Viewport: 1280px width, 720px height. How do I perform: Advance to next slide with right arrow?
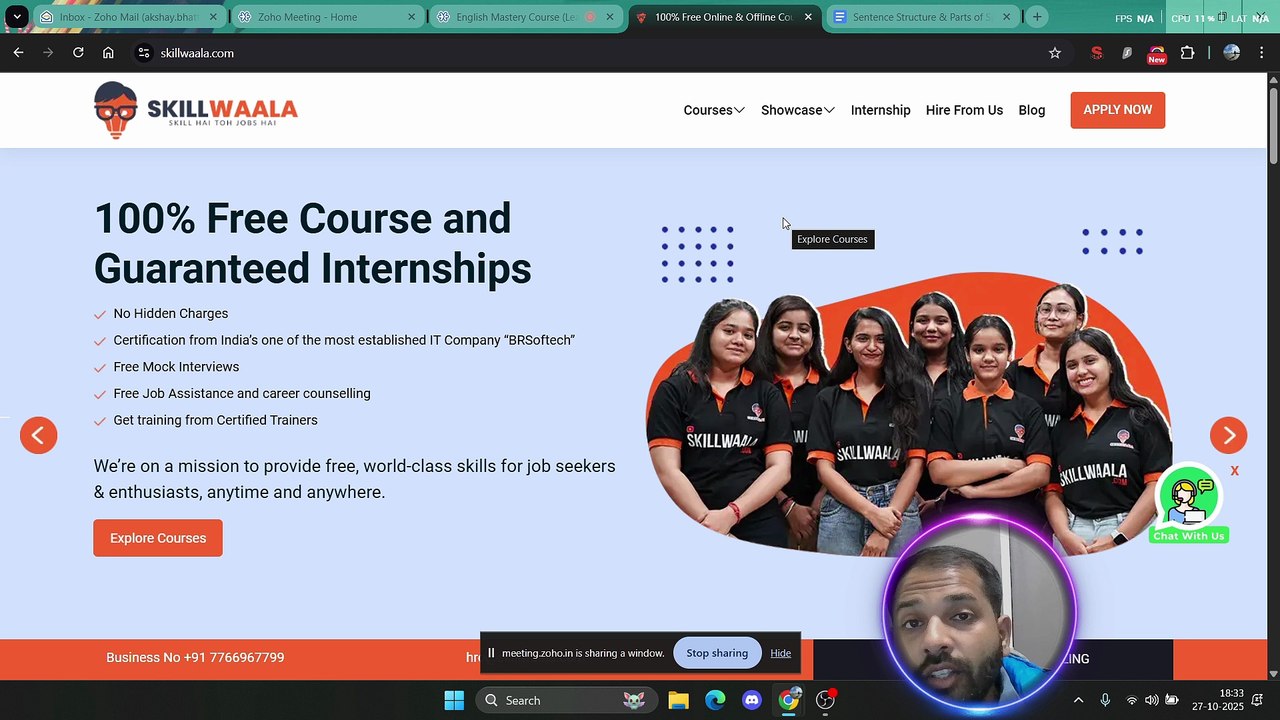tap(1228, 435)
